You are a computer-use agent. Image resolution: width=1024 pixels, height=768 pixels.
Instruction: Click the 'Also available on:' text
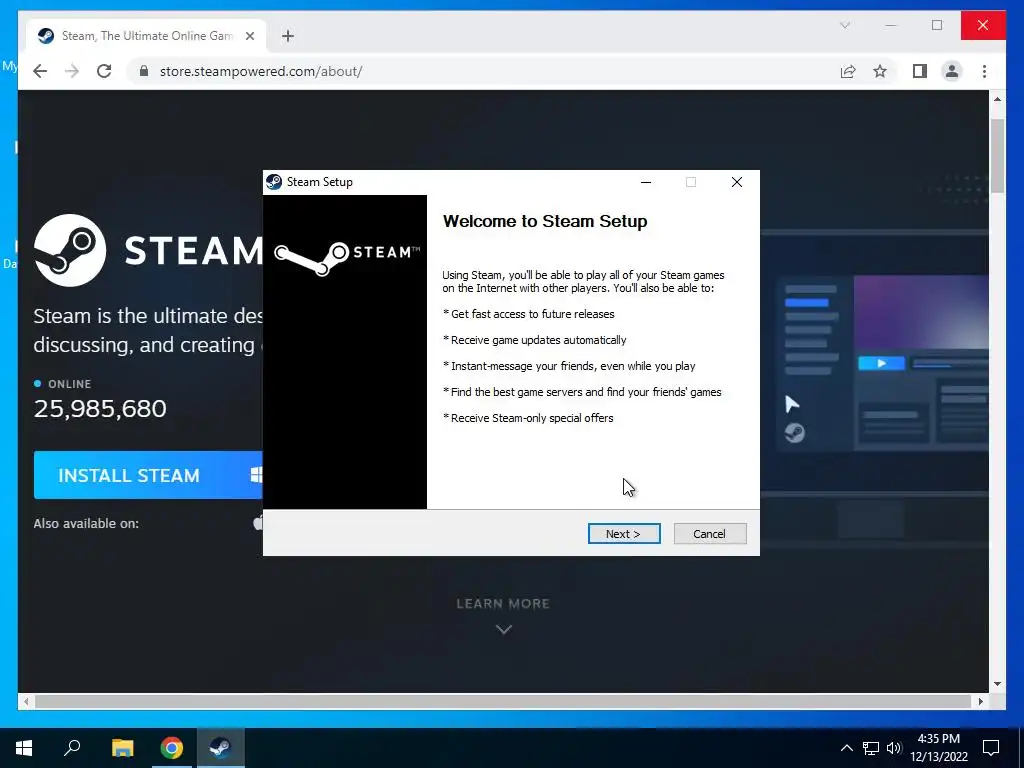(x=86, y=523)
